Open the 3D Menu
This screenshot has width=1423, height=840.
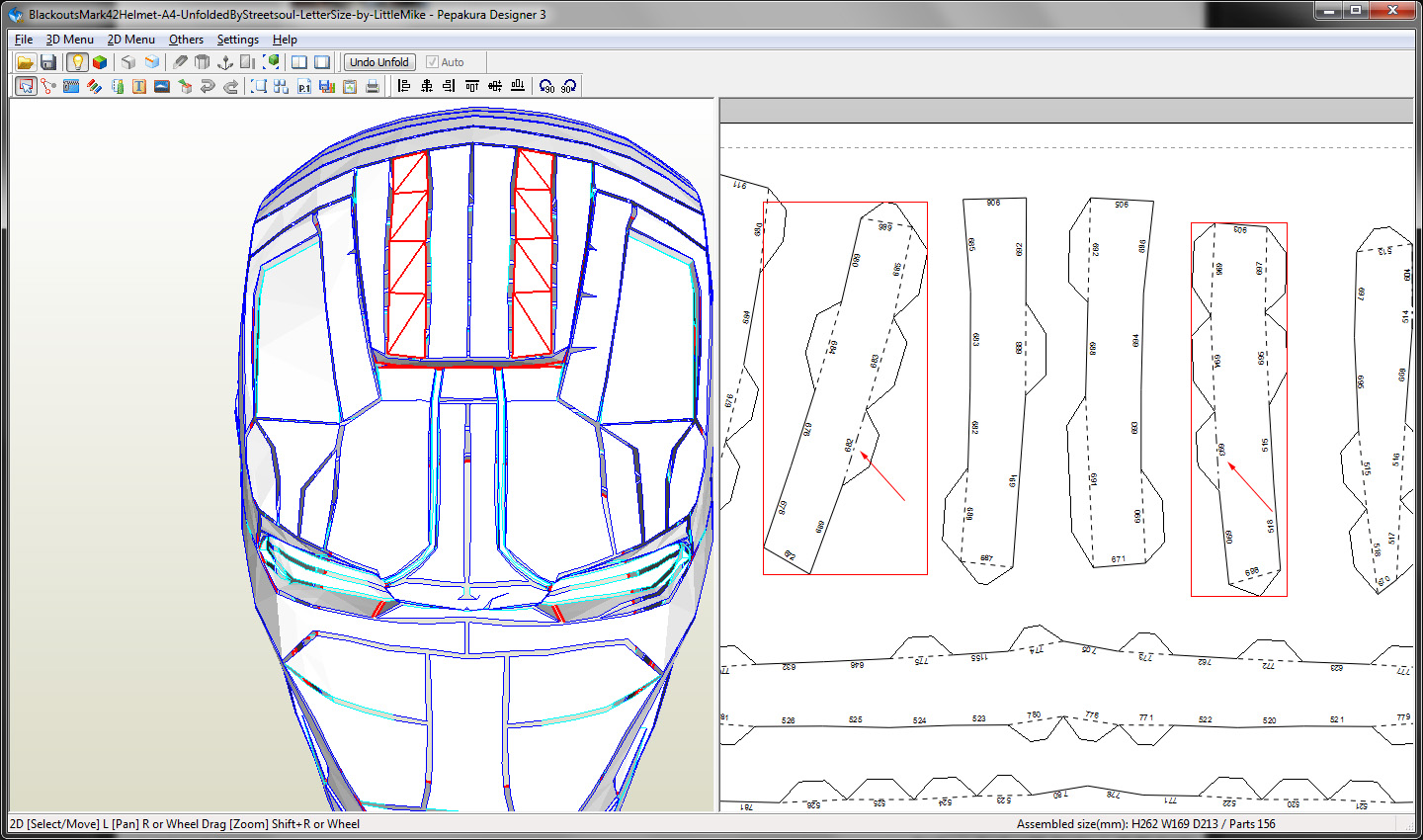point(70,40)
